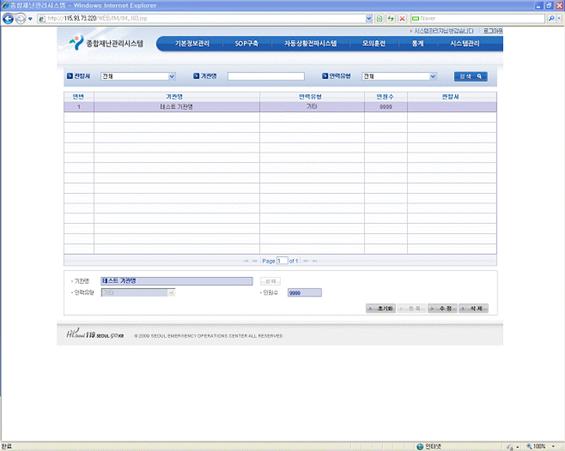Open the 기본정보관리 menu
Screen dimensions: 565x451
click(192, 44)
